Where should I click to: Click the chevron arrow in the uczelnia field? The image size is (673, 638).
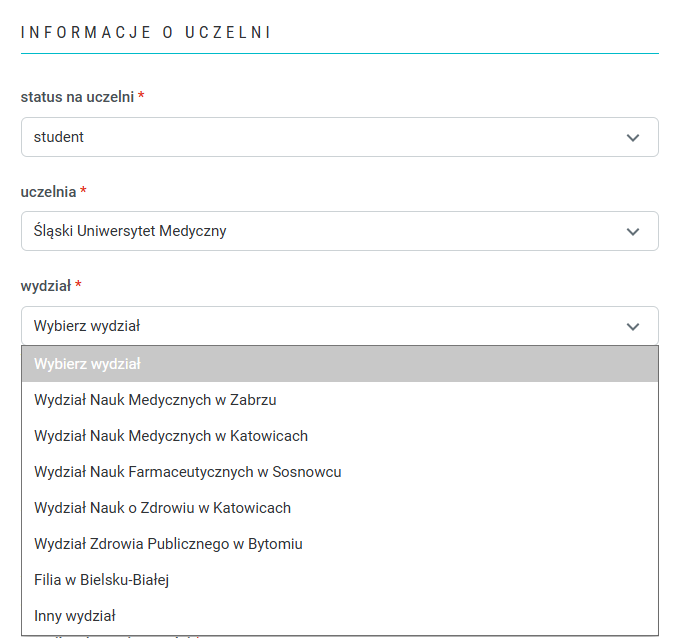pyautogui.click(x=632, y=232)
